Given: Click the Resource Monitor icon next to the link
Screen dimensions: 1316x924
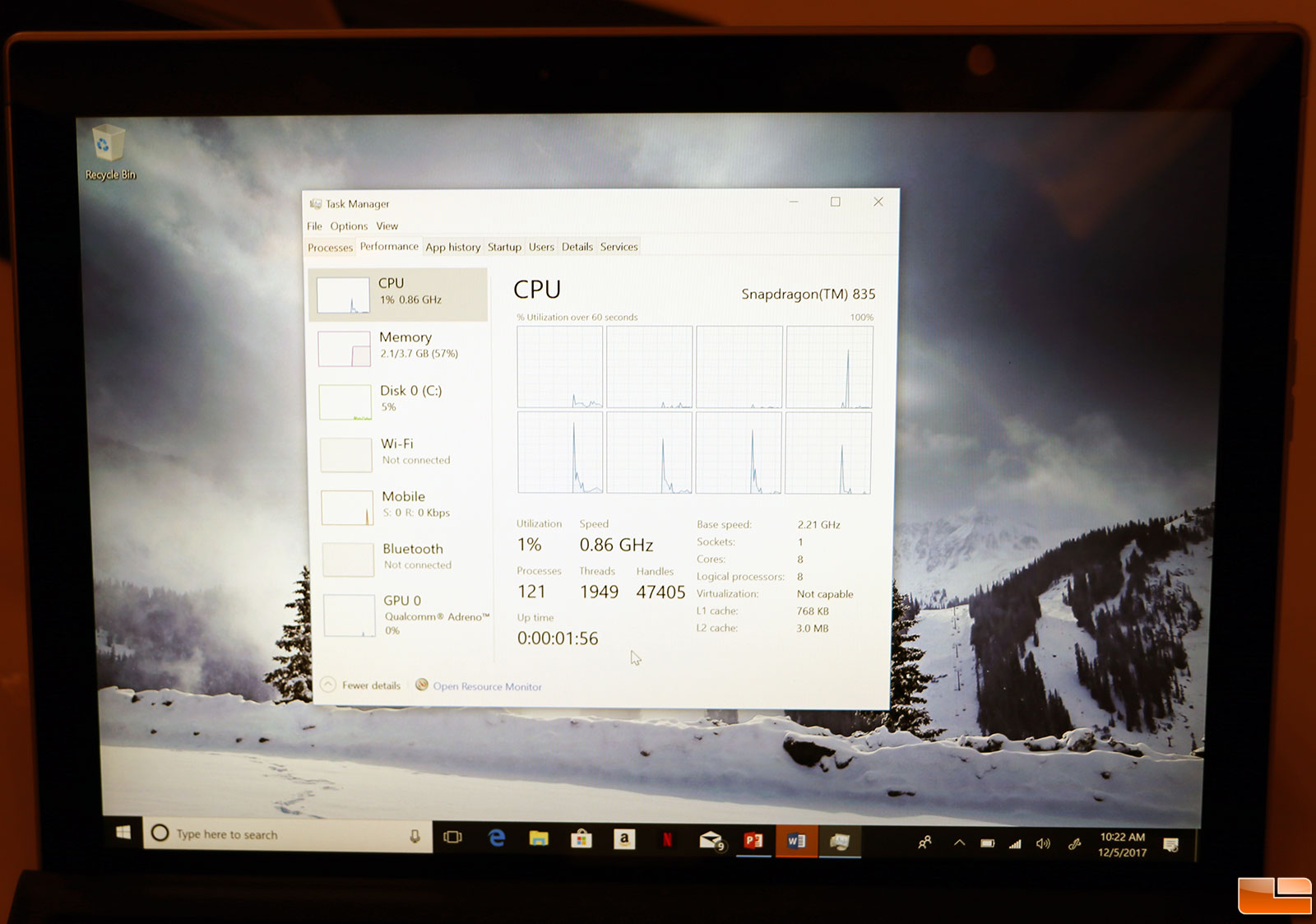Looking at the screenshot, I should click(422, 685).
